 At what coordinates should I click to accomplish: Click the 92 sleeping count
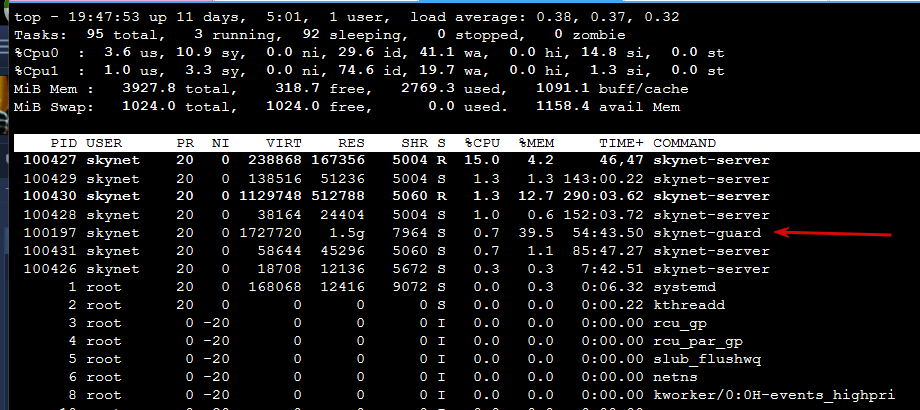pos(311,35)
